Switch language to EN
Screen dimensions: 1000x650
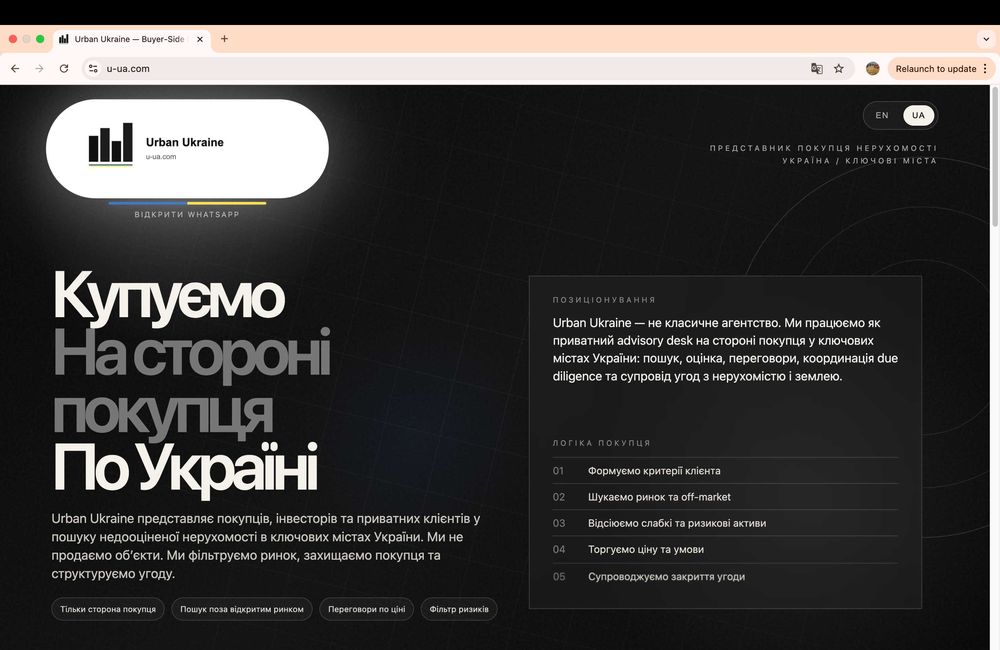pos(882,115)
